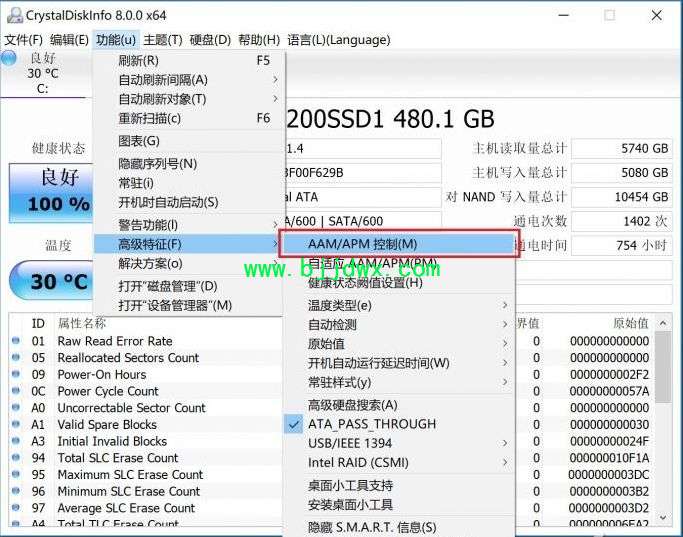Click the 良好 100 % health status button
The height and width of the screenshot is (537, 683).
51,193
